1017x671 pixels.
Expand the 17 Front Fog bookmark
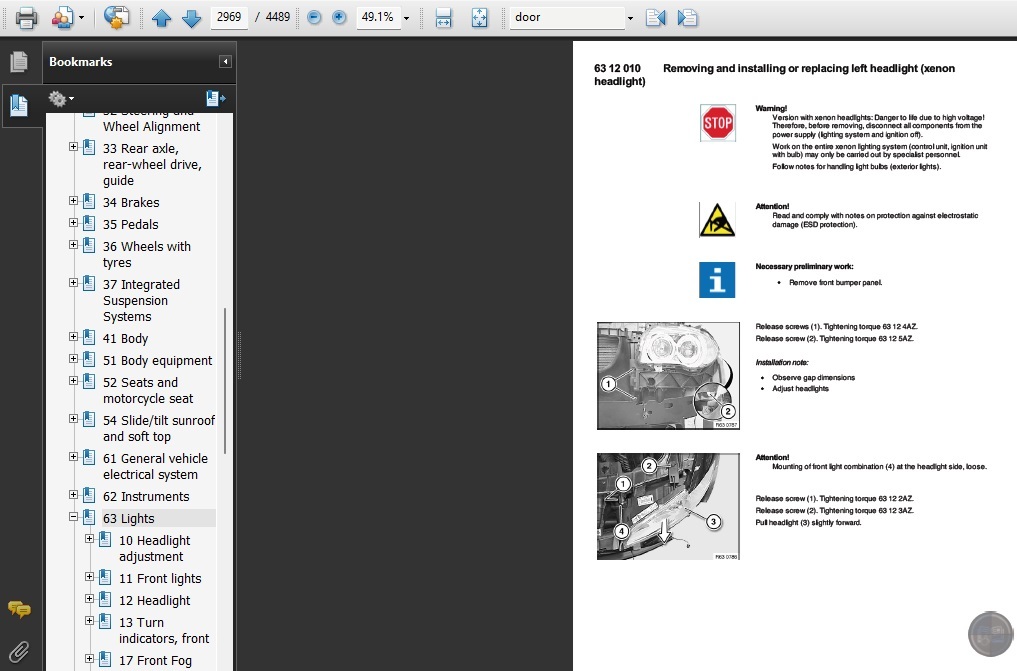[x=90, y=659]
